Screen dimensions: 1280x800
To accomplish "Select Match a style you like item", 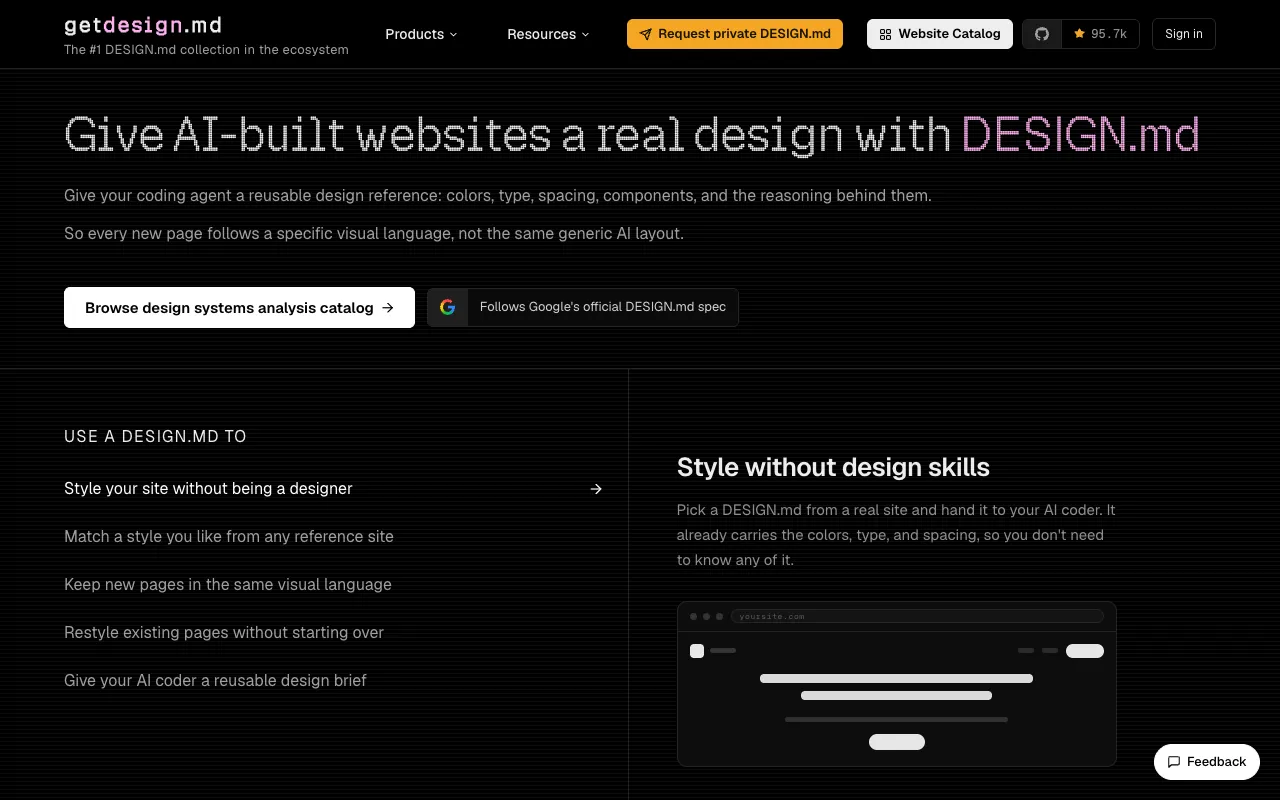I will 229,536.
